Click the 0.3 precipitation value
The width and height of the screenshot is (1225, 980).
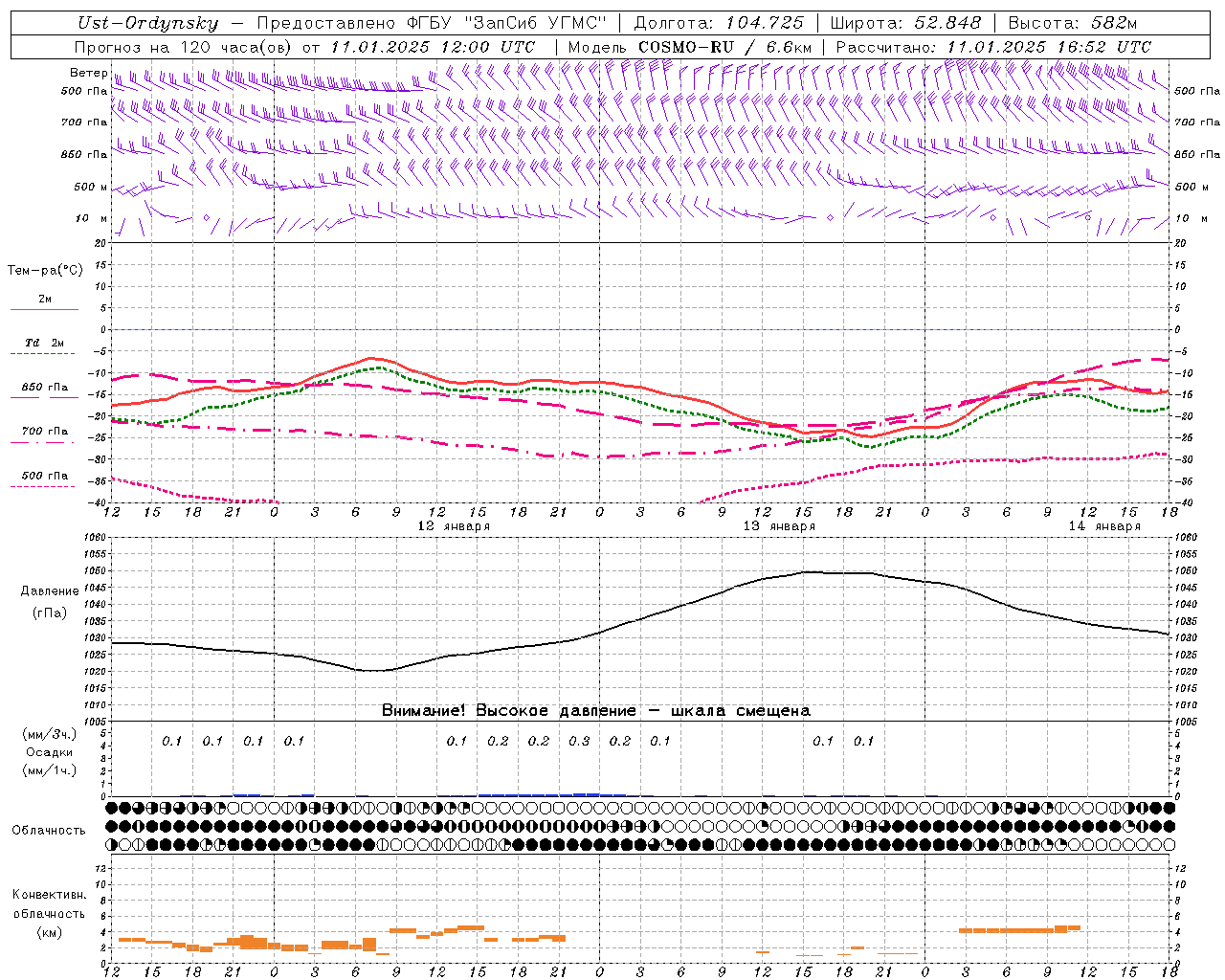tap(579, 741)
